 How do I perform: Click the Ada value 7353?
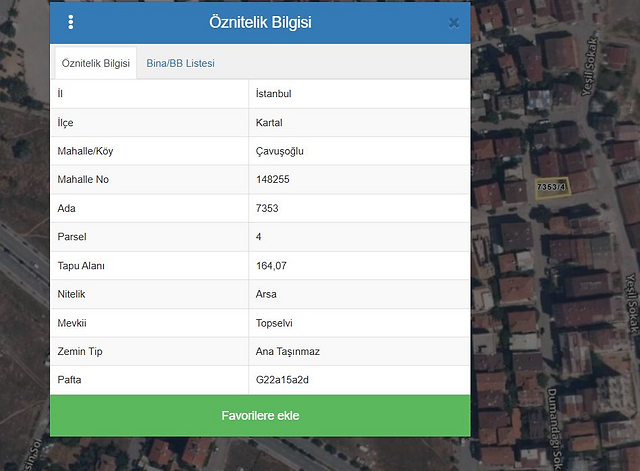click(x=268, y=208)
